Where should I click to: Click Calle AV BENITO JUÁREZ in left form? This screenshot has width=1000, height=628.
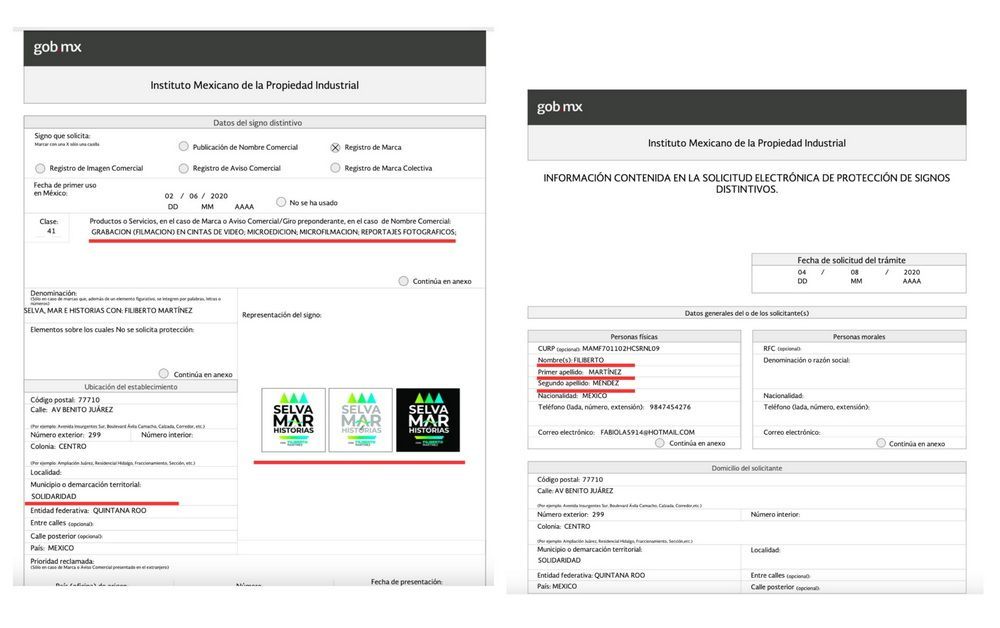click(71, 410)
